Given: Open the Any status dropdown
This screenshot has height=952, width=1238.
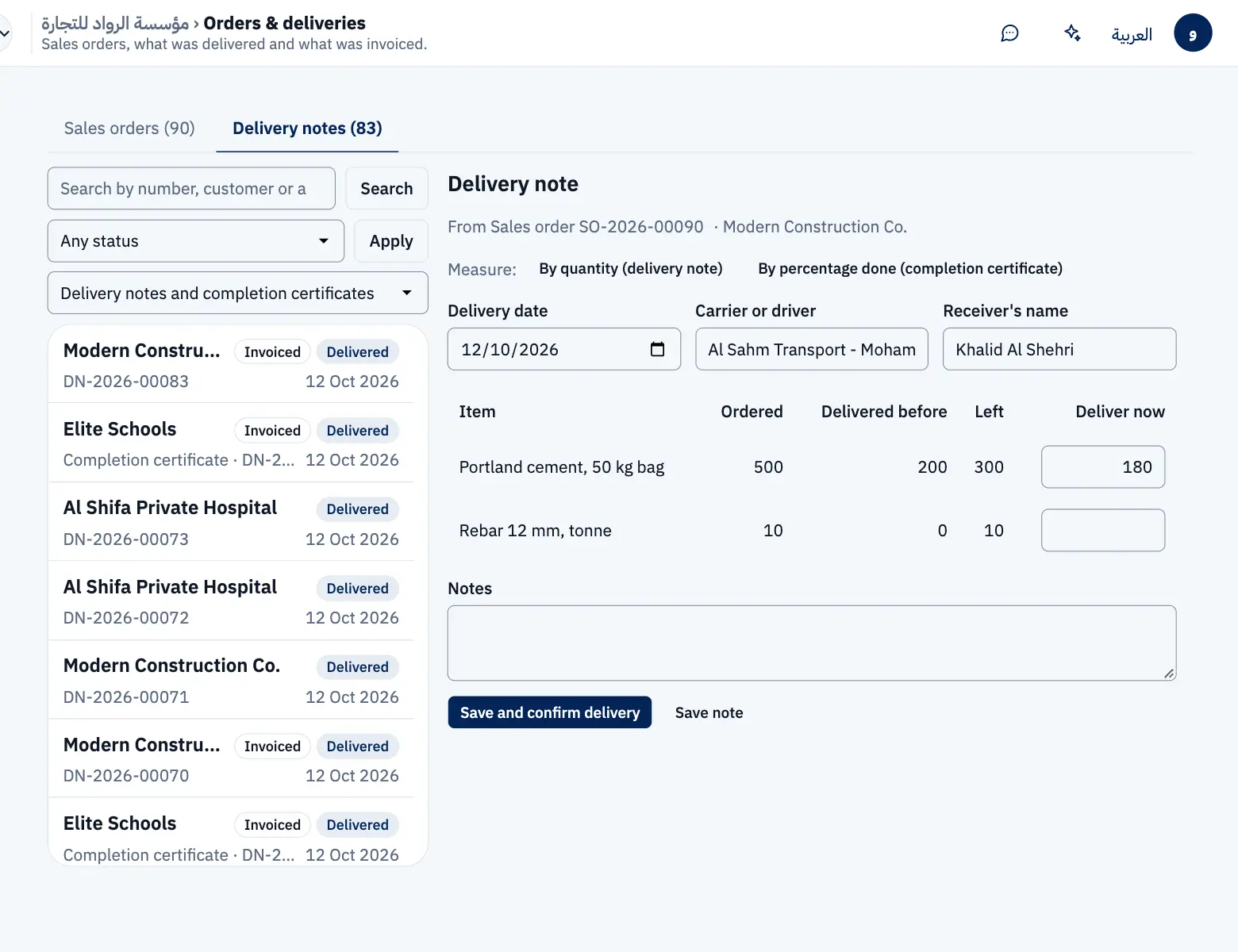Looking at the screenshot, I should coord(196,241).
